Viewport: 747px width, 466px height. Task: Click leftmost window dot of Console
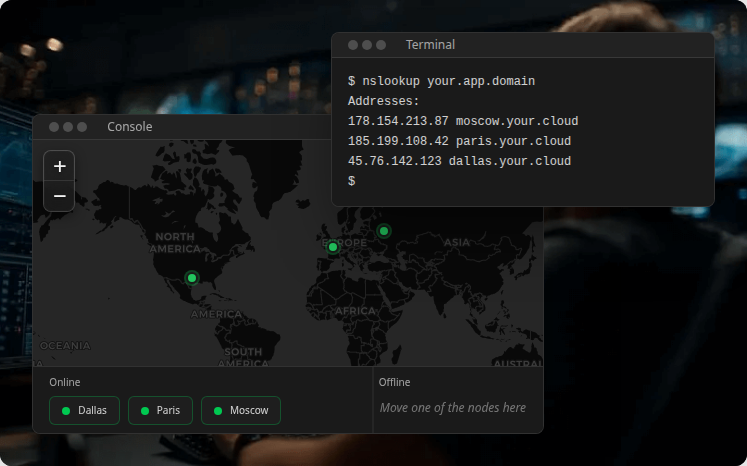pos(54,127)
